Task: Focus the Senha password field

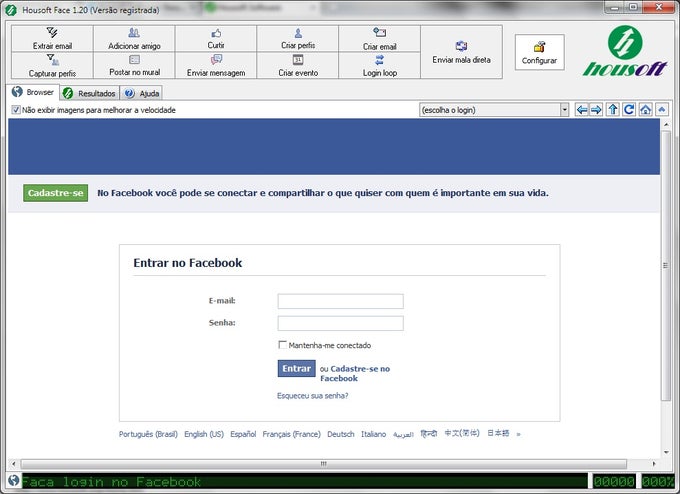Action: [340, 323]
